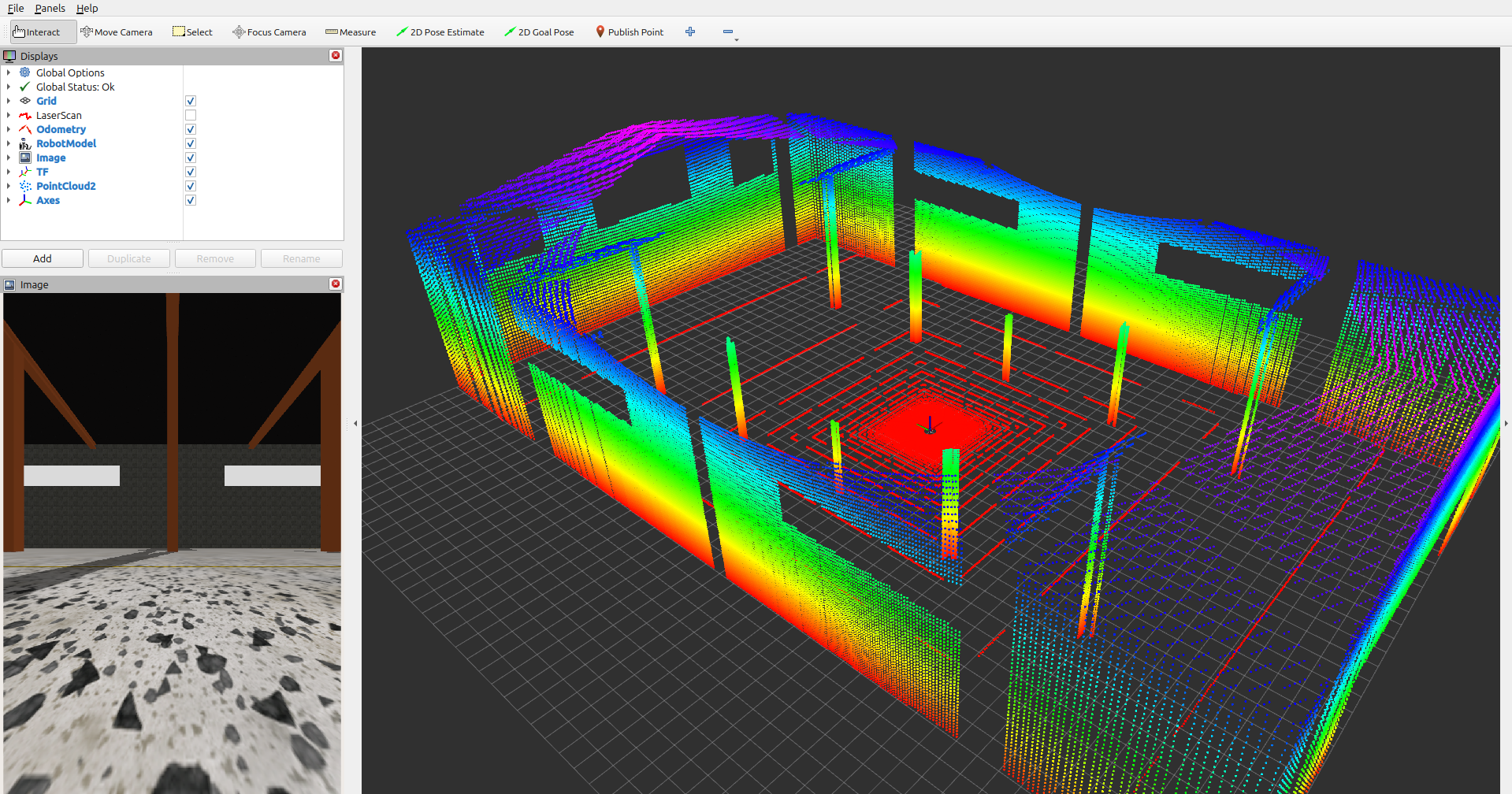Activate the Move Camera tool
Image resolution: width=1512 pixels, height=794 pixels.
pos(117,32)
